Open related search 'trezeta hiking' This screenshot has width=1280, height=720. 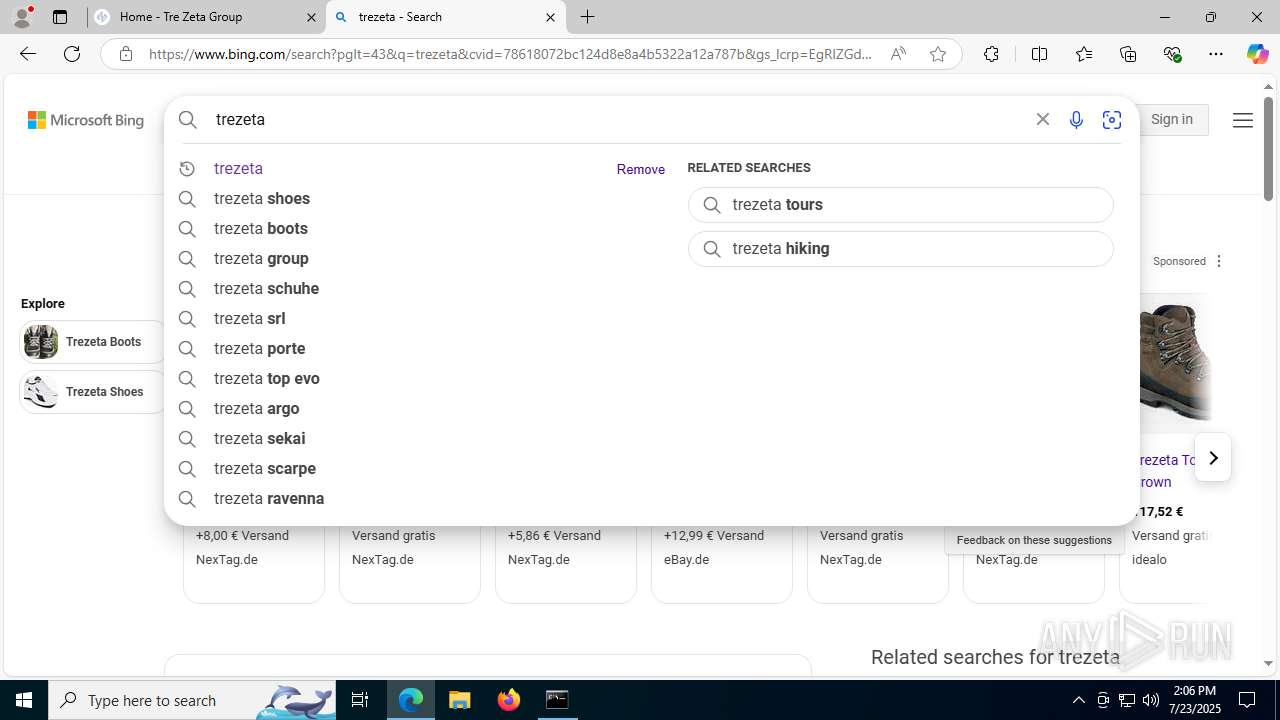point(900,249)
